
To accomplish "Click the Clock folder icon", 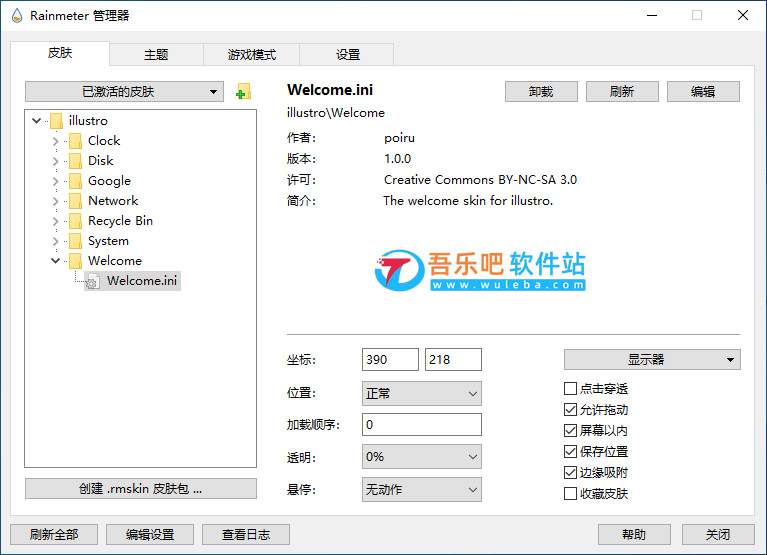I will pyautogui.click(x=75, y=141).
